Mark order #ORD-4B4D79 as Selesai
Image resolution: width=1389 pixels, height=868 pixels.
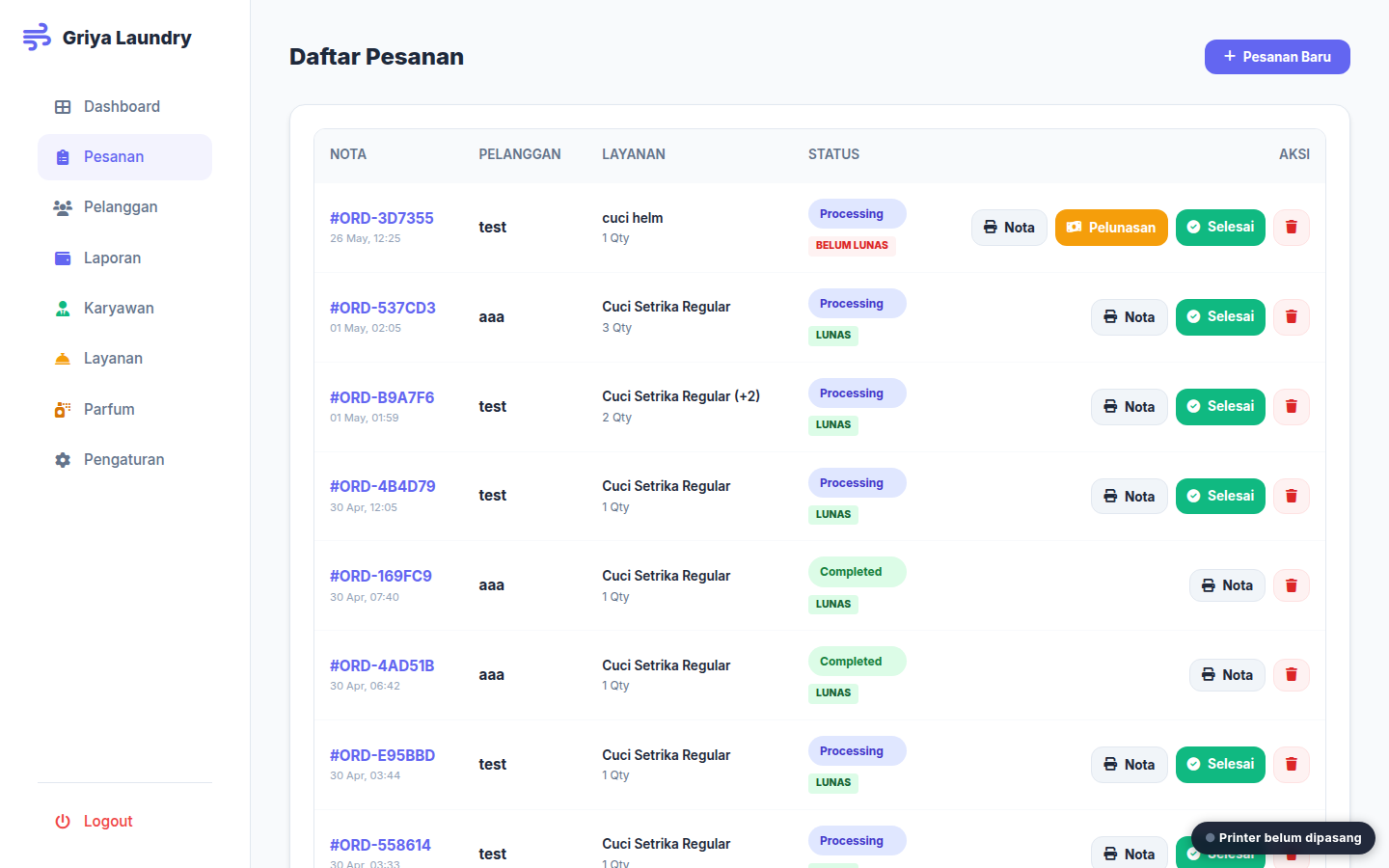click(x=1220, y=497)
